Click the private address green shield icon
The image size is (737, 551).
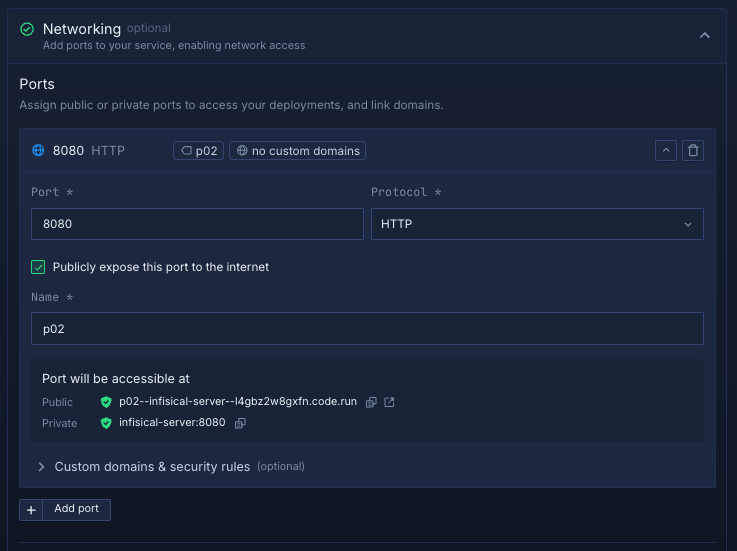pos(106,423)
